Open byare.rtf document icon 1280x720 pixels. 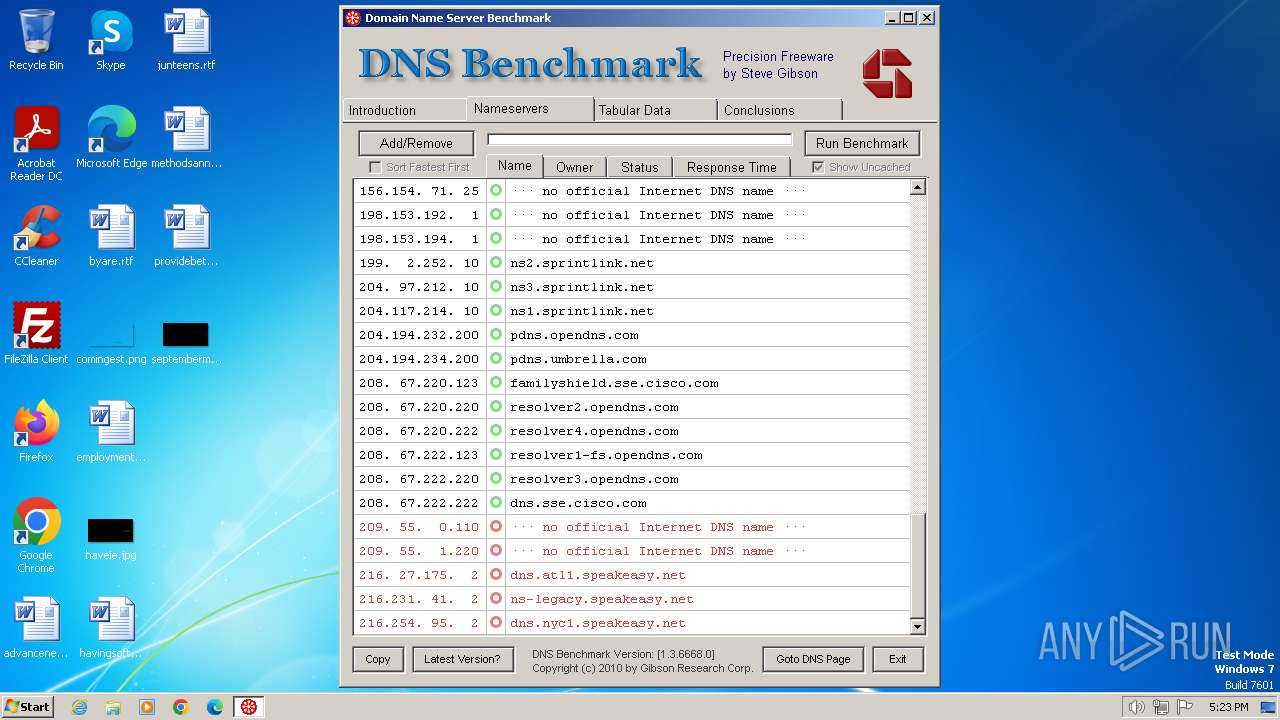(x=111, y=237)
